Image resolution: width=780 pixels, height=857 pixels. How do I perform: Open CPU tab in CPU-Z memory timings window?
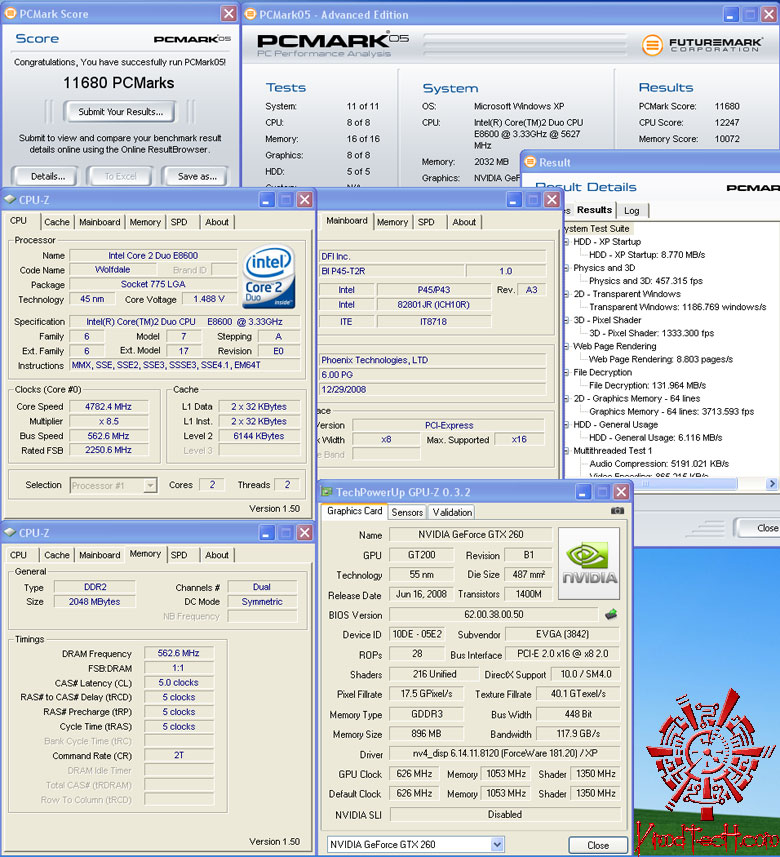tap(18, 555)
